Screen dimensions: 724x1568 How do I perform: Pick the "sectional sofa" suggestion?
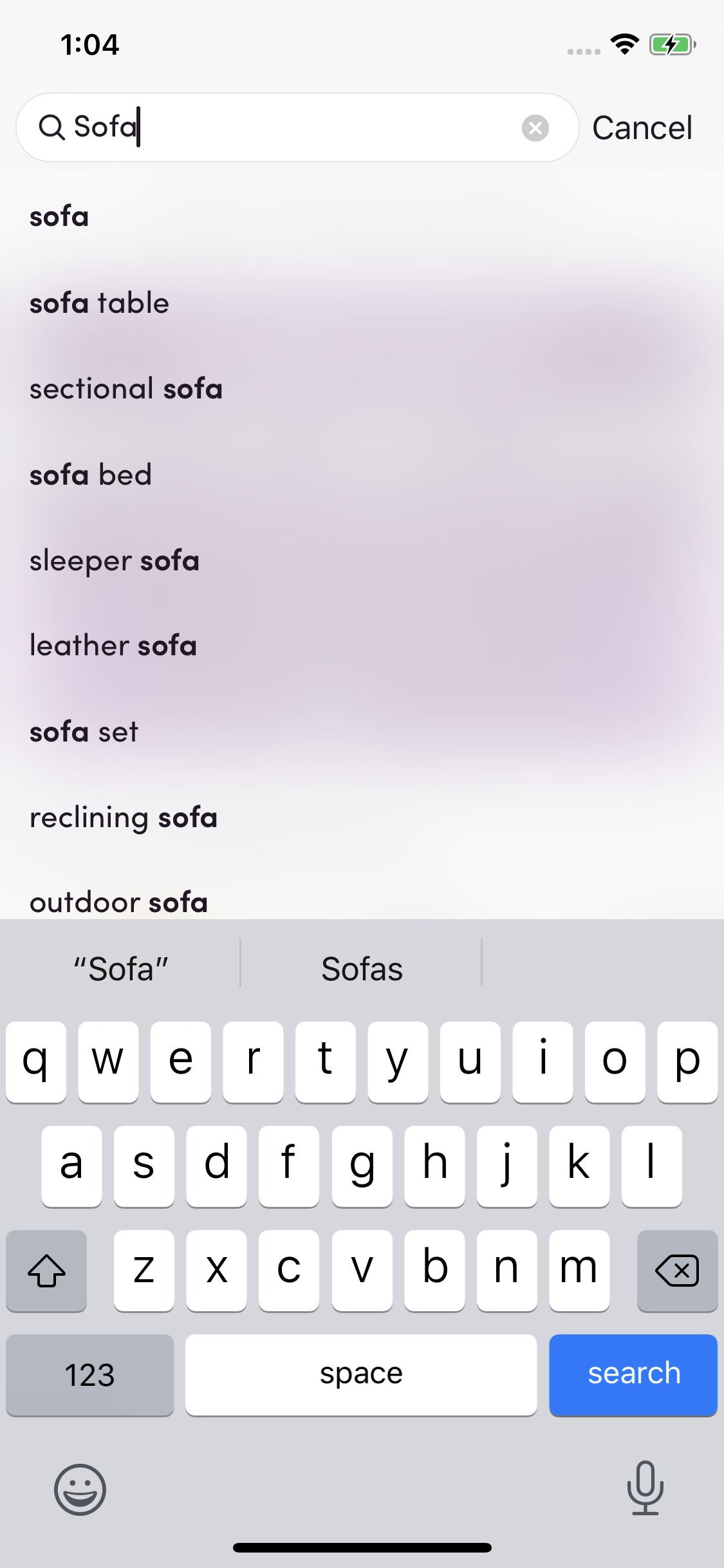pos(125,388)
